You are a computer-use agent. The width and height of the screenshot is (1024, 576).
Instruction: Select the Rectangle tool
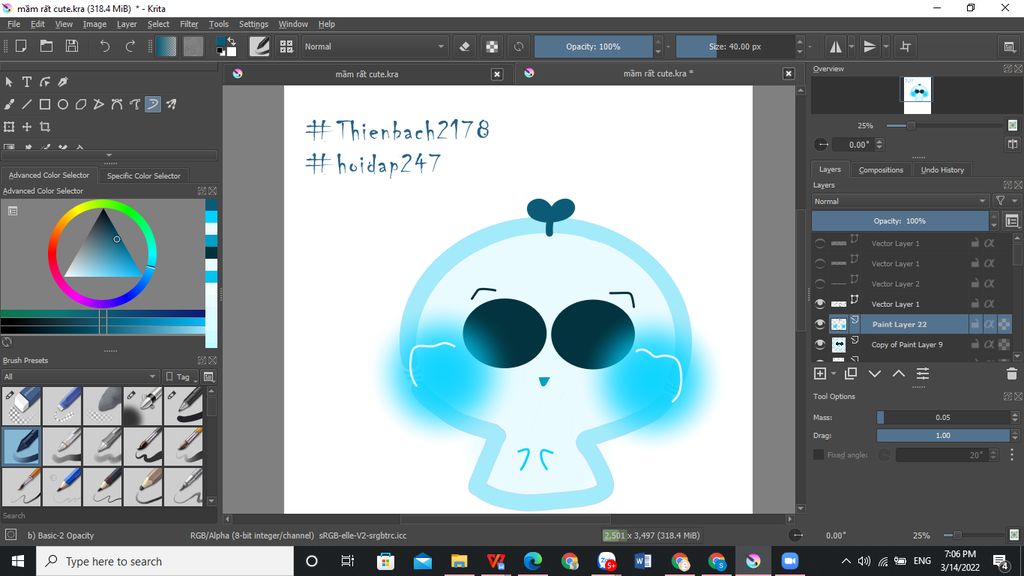[x=45, y=104]
